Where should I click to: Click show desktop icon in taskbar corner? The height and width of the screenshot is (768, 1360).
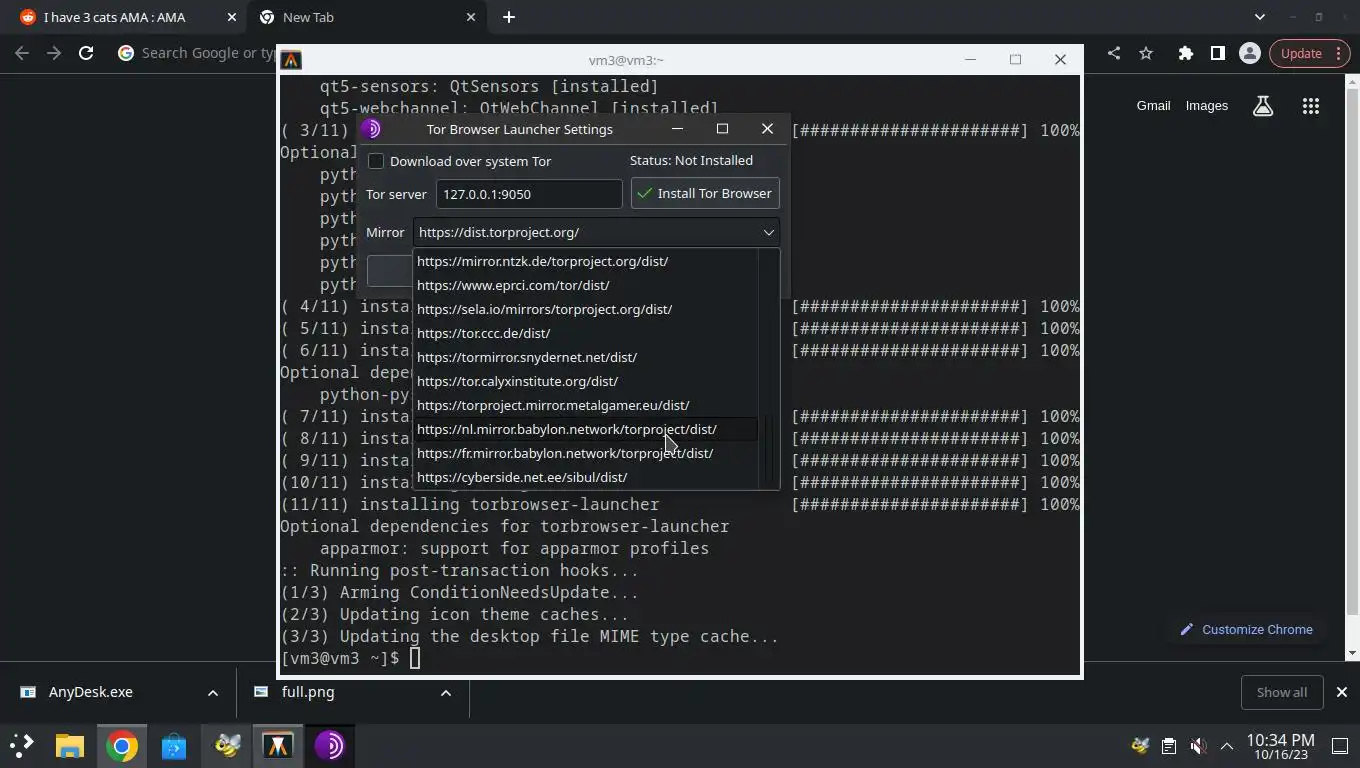(x=1340, y=745)
